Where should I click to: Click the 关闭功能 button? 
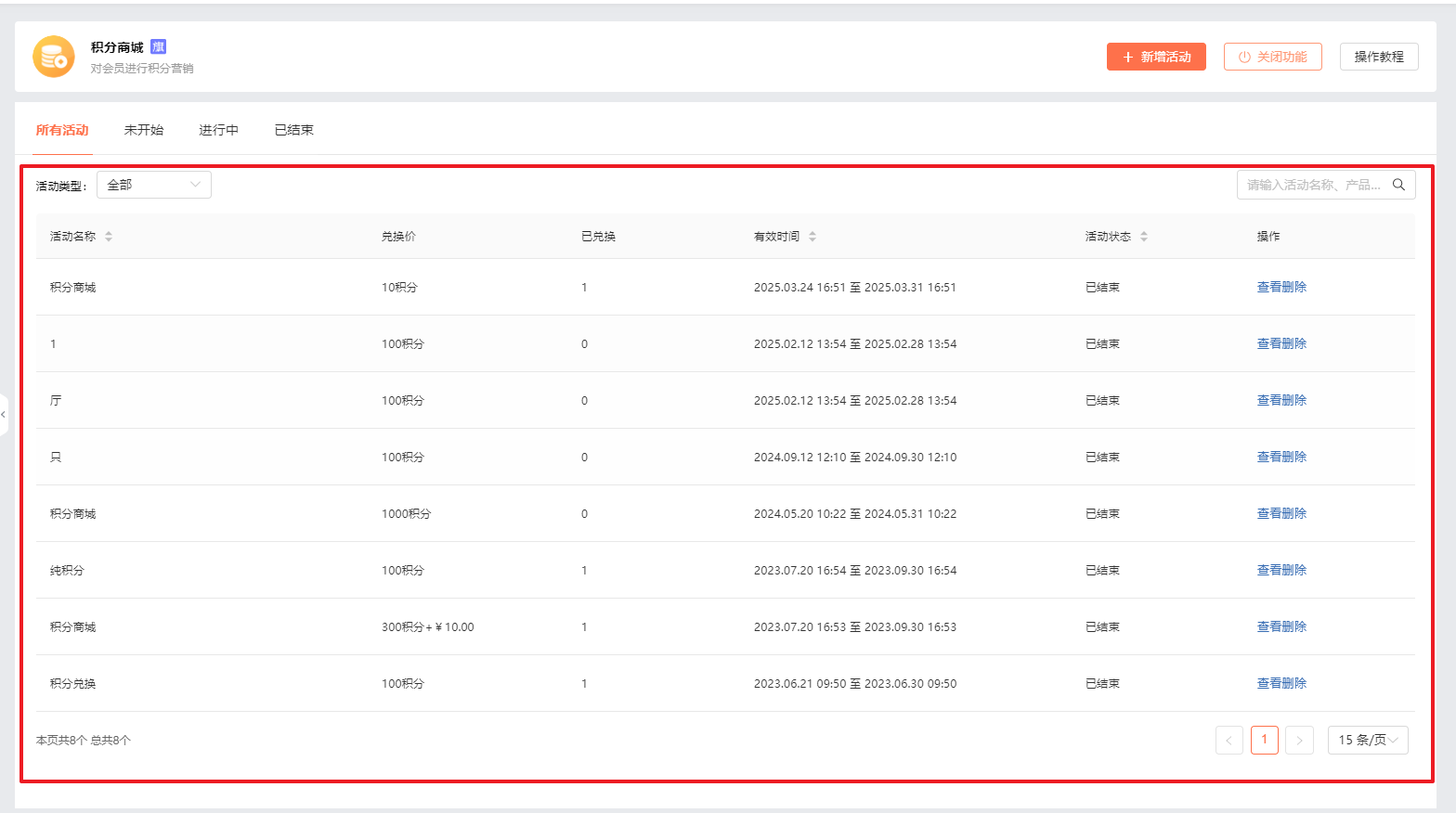point(1272,57)
